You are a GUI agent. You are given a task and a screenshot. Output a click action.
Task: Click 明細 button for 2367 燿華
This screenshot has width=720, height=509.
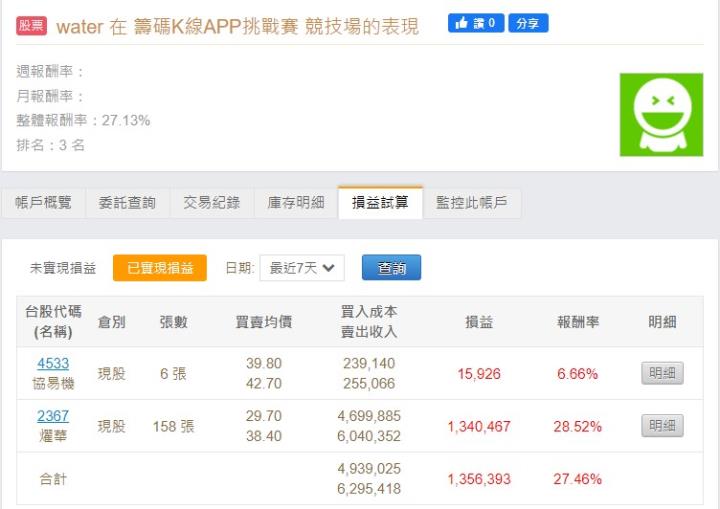pos(662,426)
